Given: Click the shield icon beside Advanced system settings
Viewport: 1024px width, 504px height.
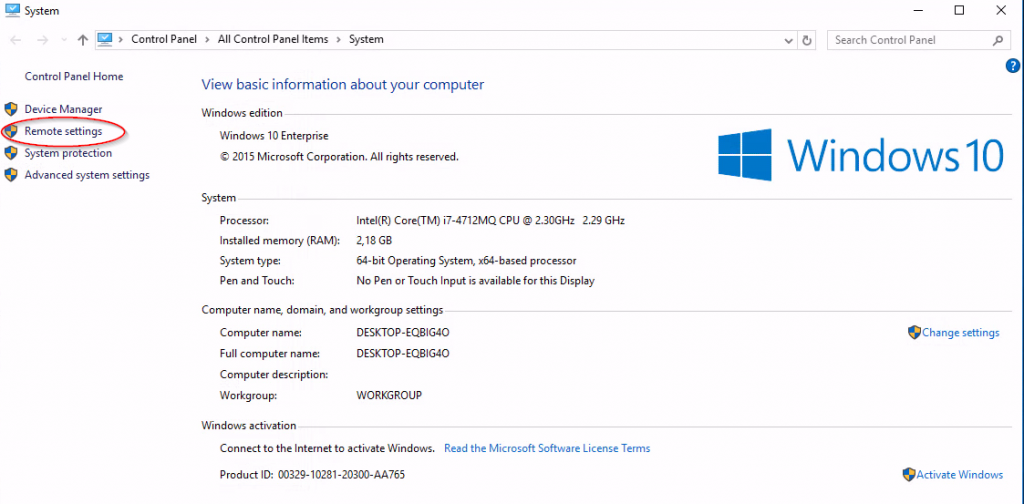Looking at the screenshot, I should (10, 175).
